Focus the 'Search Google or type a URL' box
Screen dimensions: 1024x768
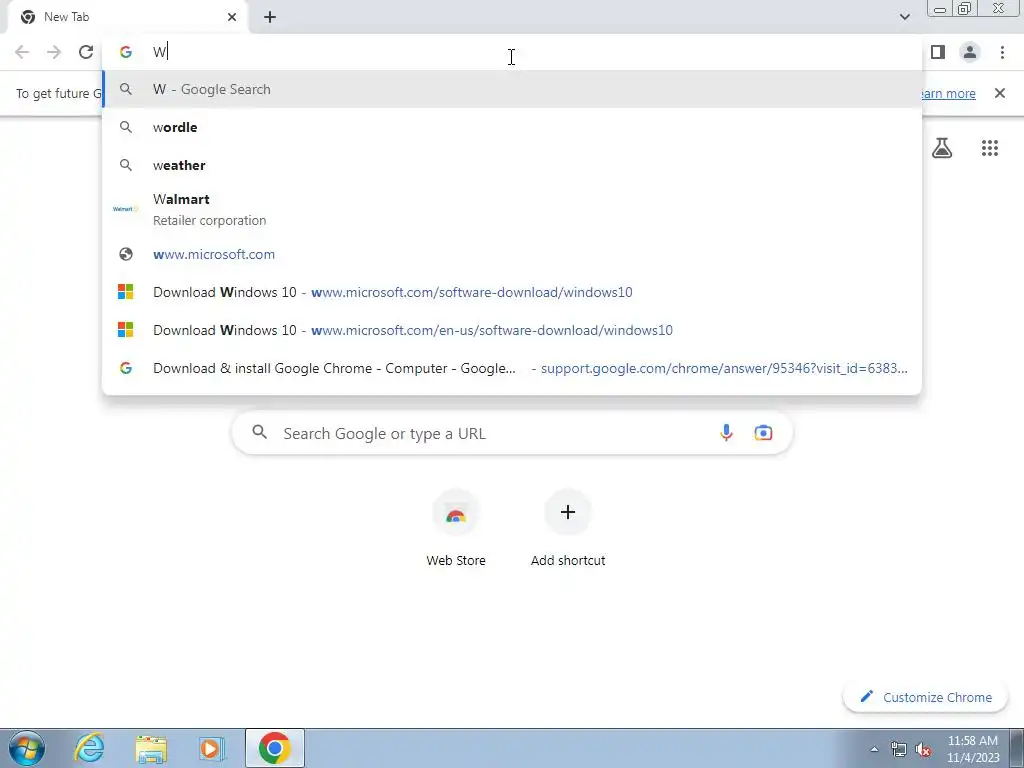(512, 433)
